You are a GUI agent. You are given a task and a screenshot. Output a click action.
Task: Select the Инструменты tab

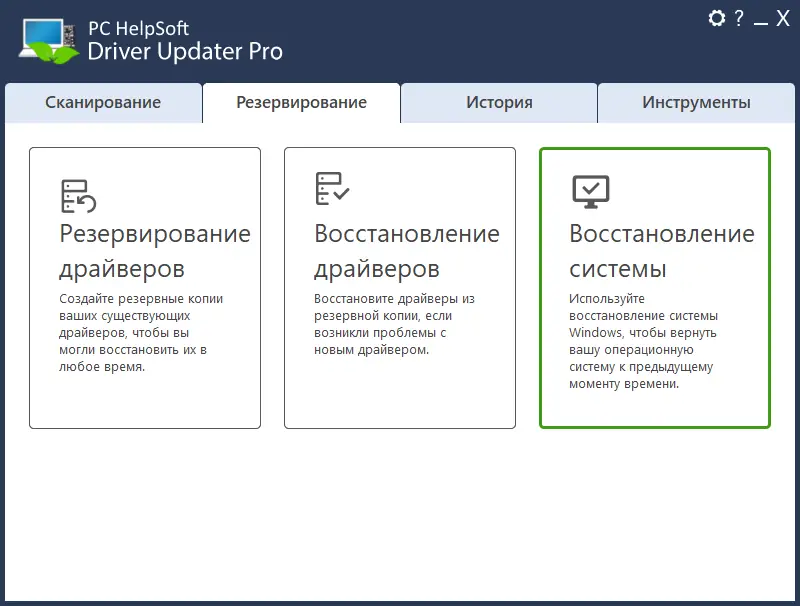(x=697, y=102)
